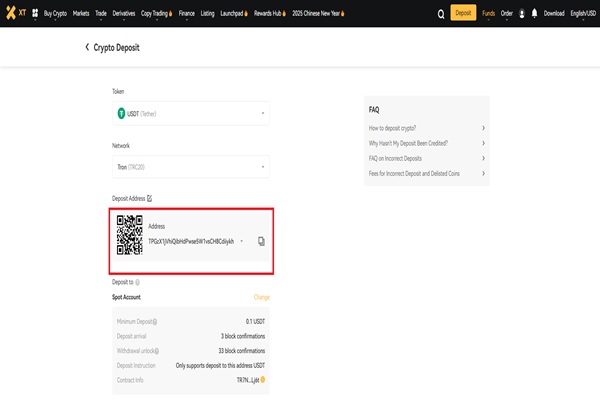The height and width of the screenshot is (400, 600).
Task: Open the Network Tron TRC20 dropdown
Action: point(191,167)
